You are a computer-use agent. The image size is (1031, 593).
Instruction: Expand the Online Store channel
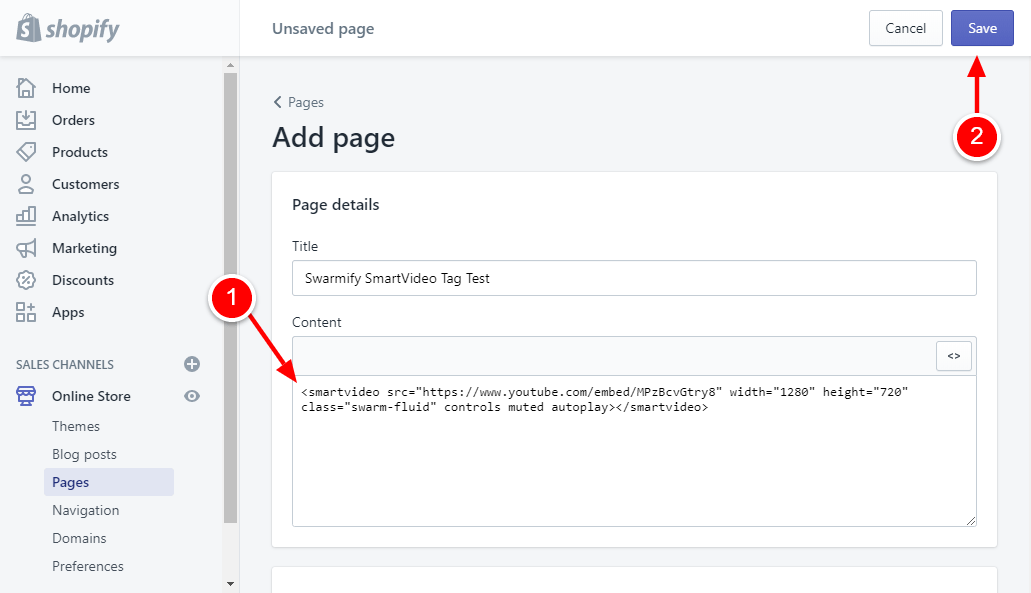[x=91, y=396]
